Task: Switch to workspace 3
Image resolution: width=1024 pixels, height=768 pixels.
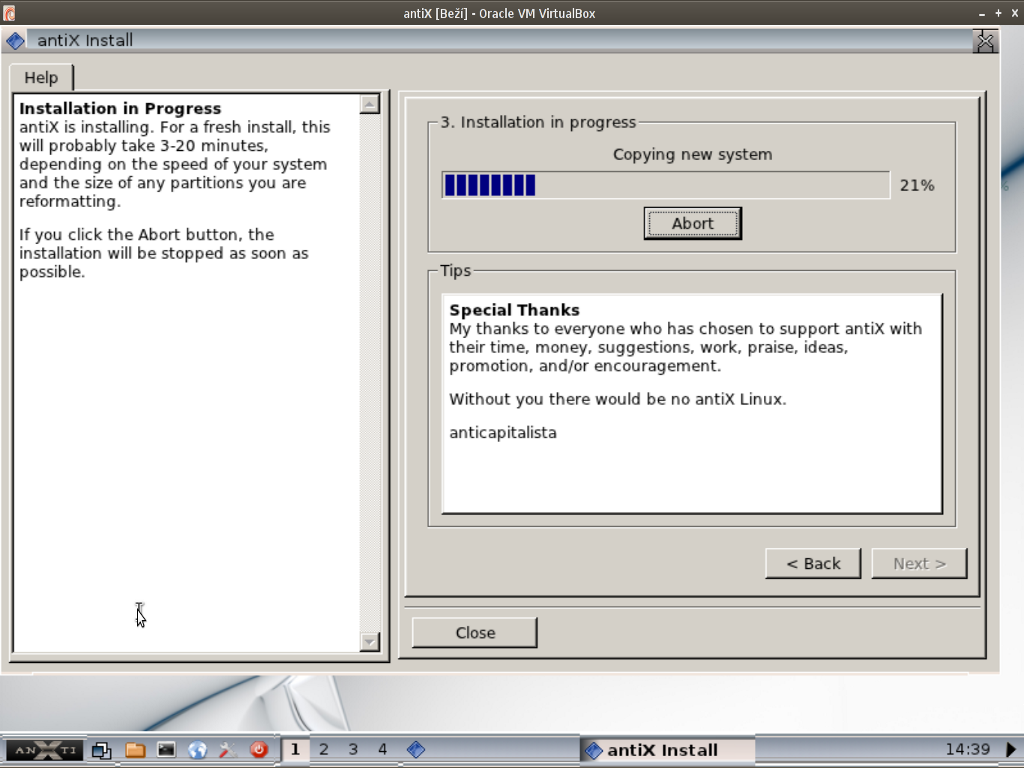Action: [x=353, y=750]
